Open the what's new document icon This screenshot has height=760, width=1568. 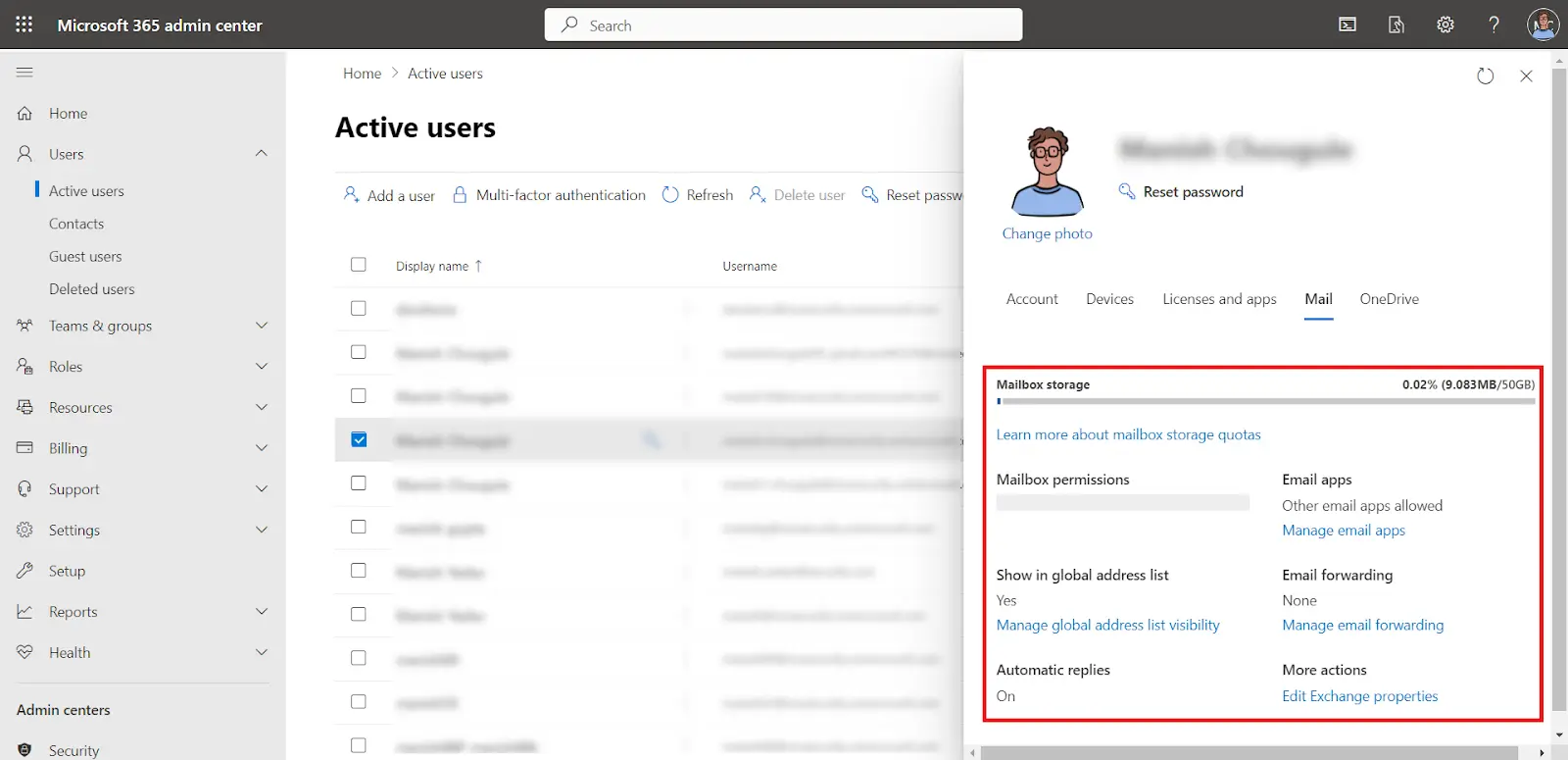click(1396, 25)
